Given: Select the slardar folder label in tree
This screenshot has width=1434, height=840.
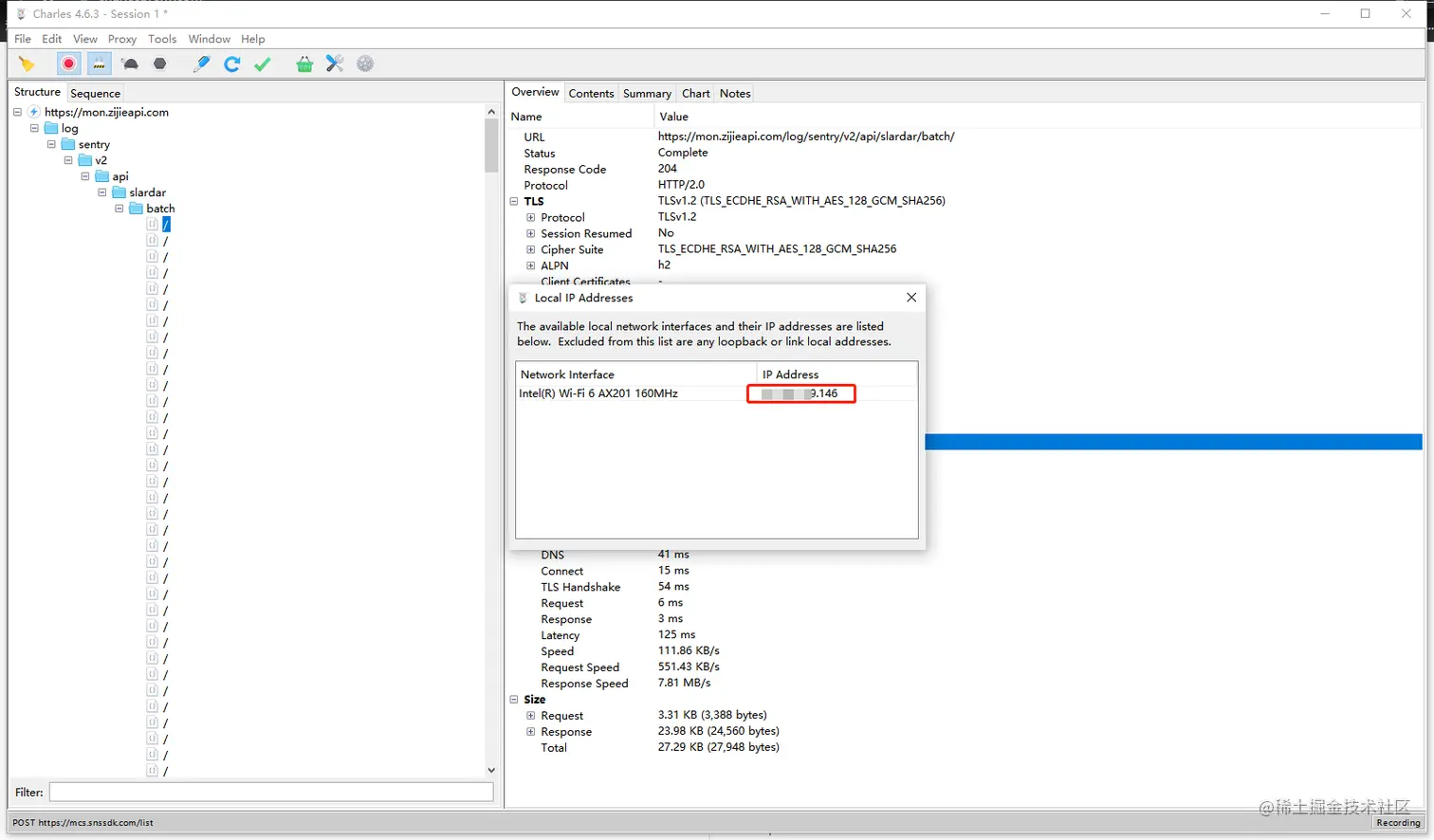Looking at the screenshot, I should tap(148, 192).
